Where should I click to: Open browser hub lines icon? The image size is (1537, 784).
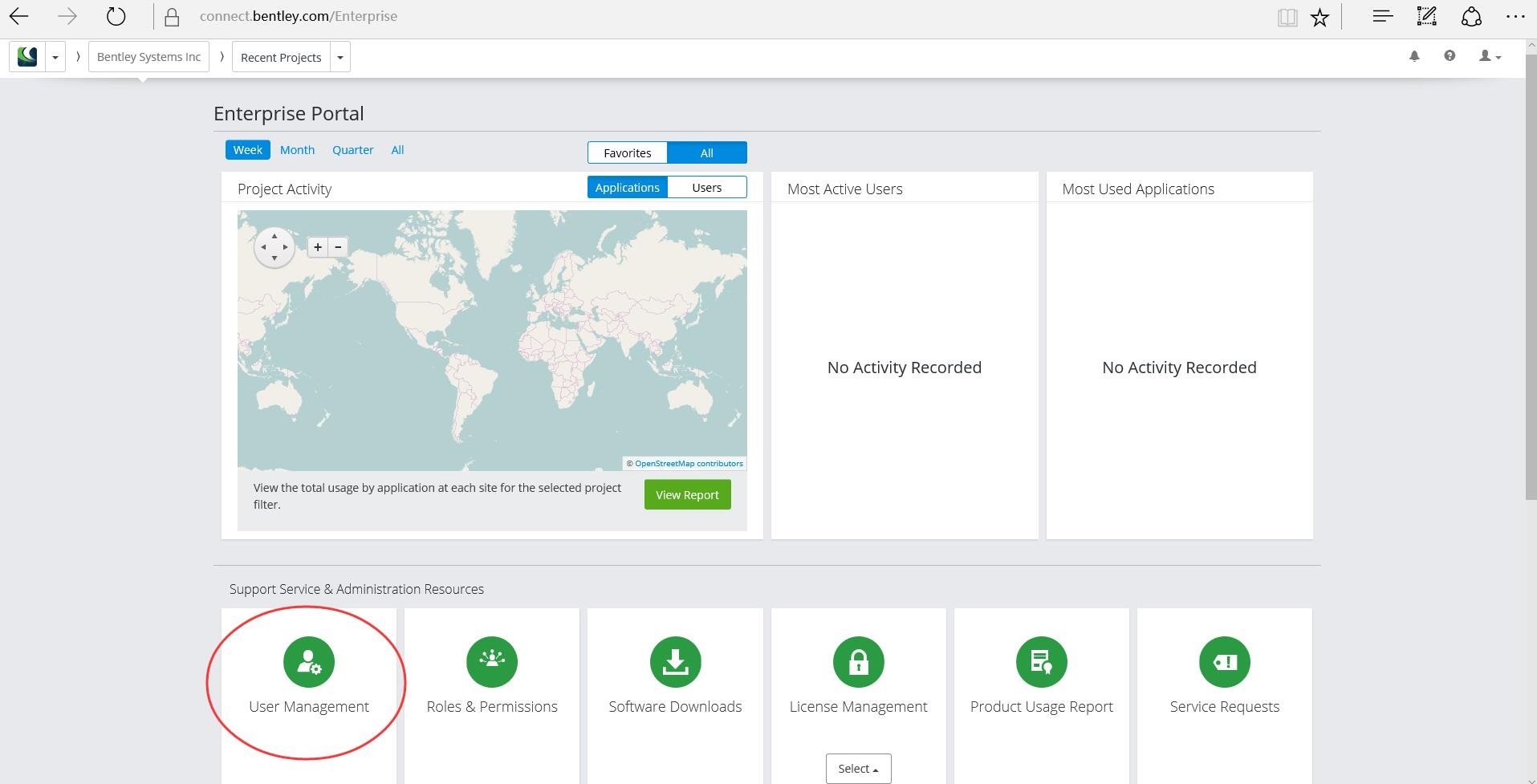pos(1382,16)
